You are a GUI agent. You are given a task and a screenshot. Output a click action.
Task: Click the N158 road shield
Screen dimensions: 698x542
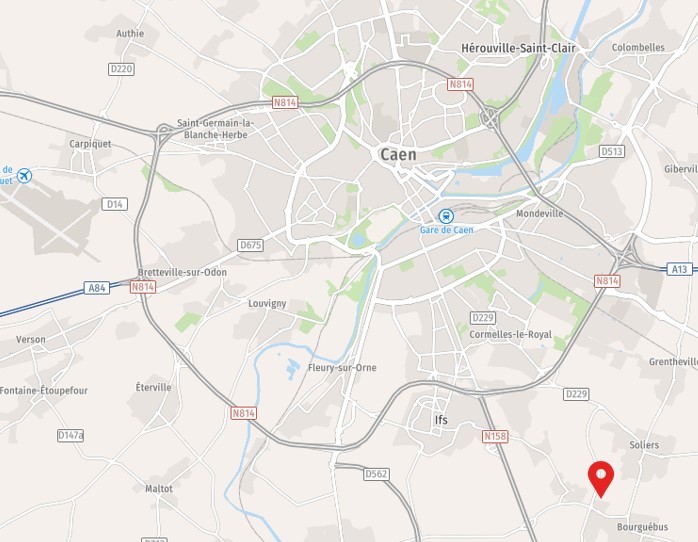[x=495, y=436]
